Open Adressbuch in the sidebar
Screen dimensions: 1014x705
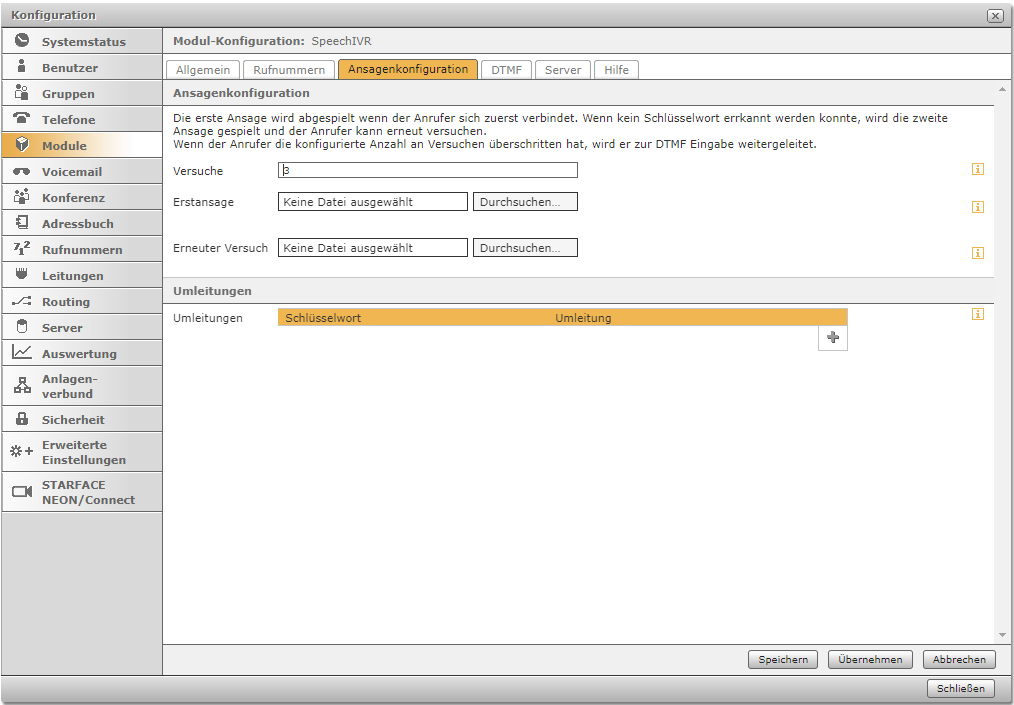tap(82, 223)
